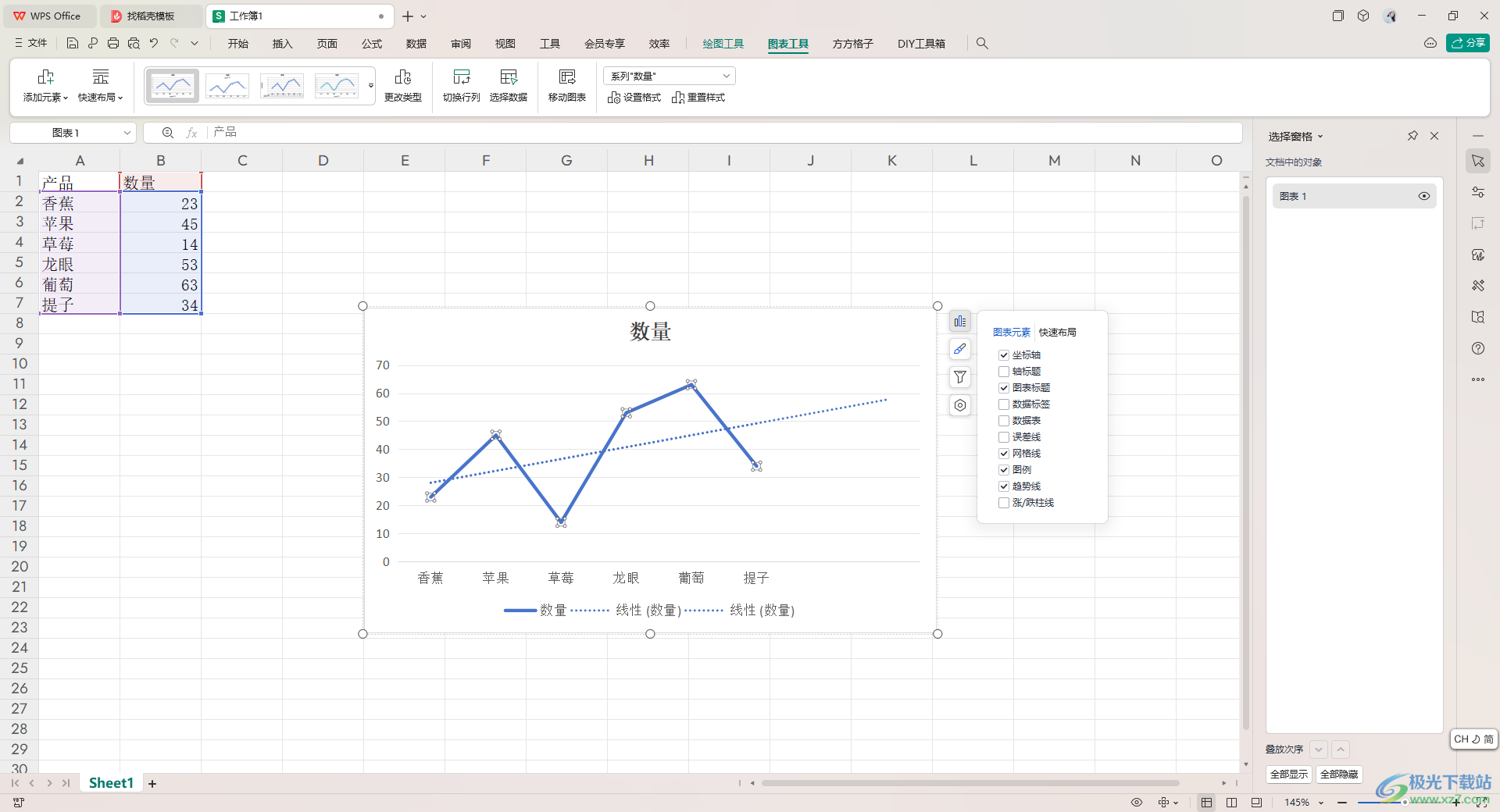Image resolution: width=1500 pixels, height=812 pixels.
Task: Click the eye protection mode icon in status bar
Action: (1137, 803)
